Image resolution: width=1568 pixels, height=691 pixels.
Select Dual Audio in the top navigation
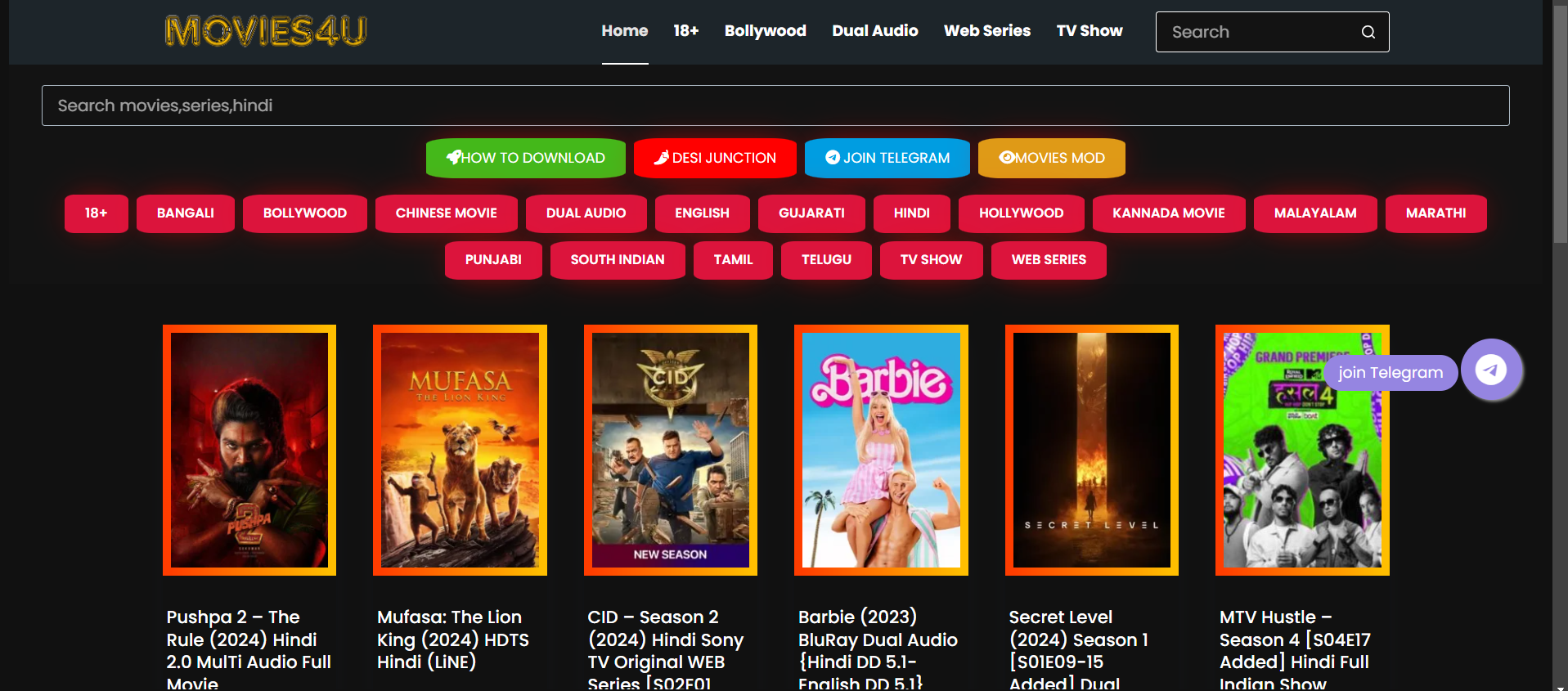pos(874,31)
